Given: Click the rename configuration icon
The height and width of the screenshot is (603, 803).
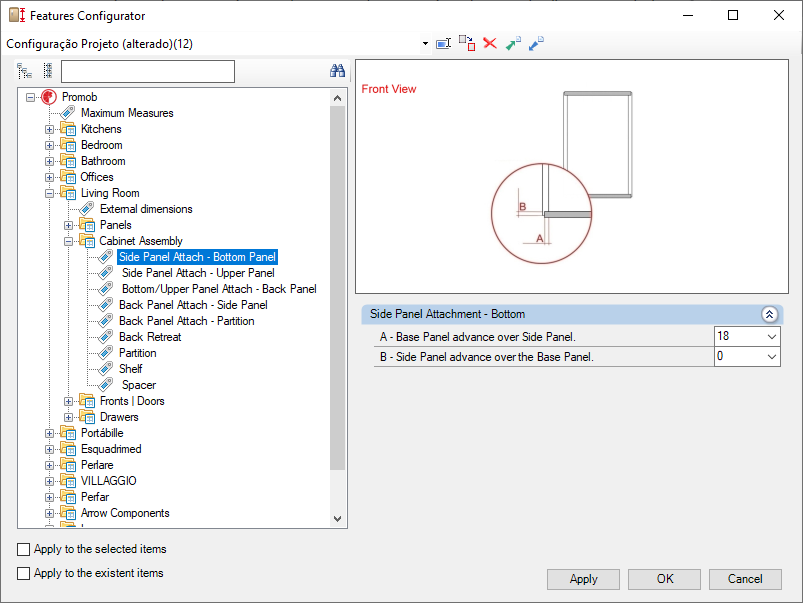Looking at the screenshot, I should [443, 44].
